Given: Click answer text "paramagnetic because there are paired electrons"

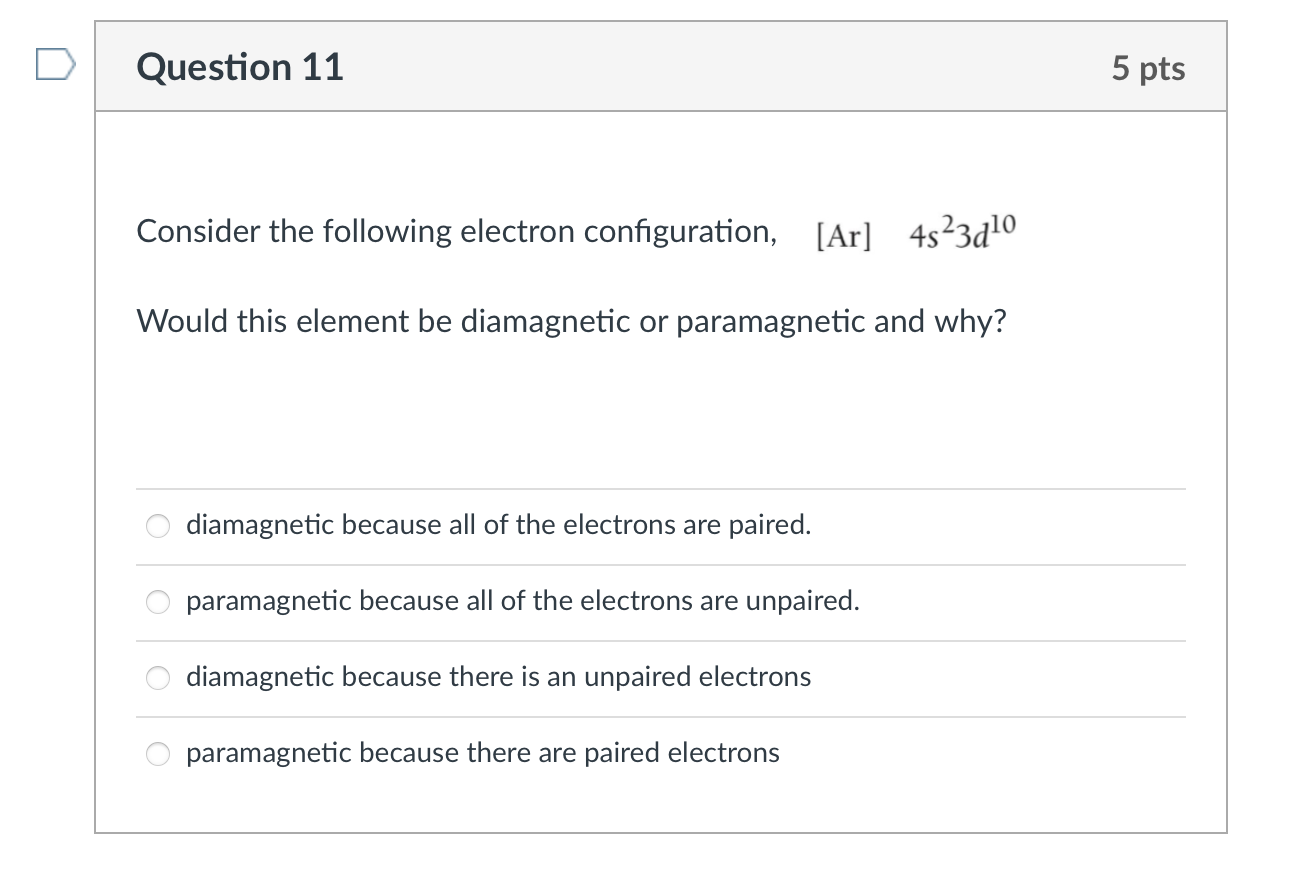Looking at the screenshot, I should pos(482,753).
